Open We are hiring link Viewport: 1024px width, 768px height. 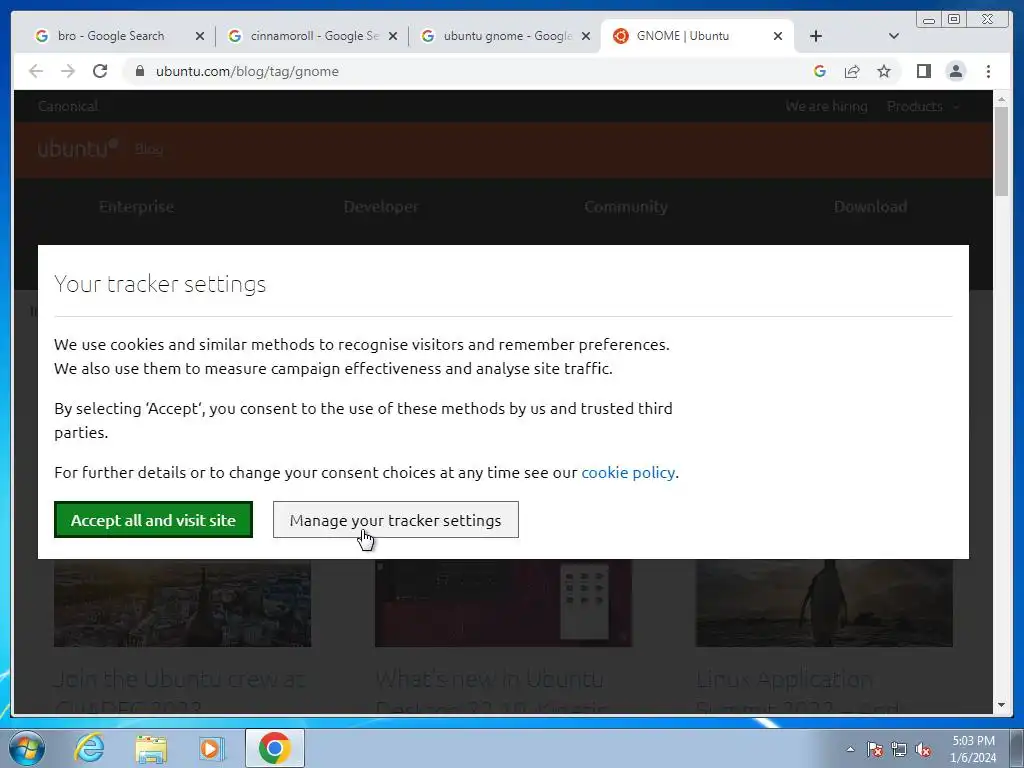click(x=826, y=106)
